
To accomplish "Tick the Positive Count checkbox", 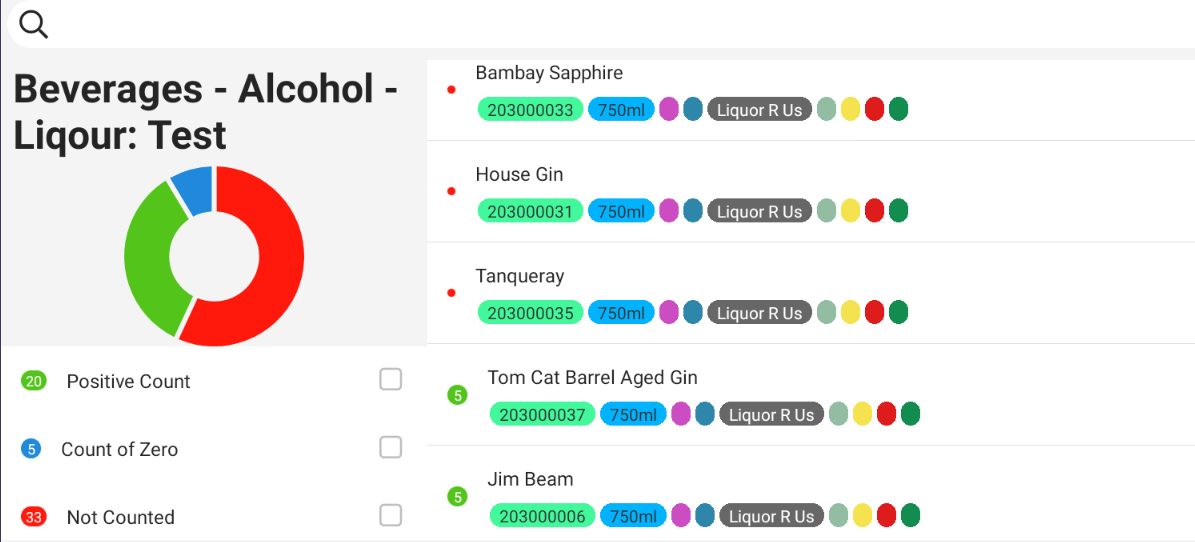I will (391, 380).
